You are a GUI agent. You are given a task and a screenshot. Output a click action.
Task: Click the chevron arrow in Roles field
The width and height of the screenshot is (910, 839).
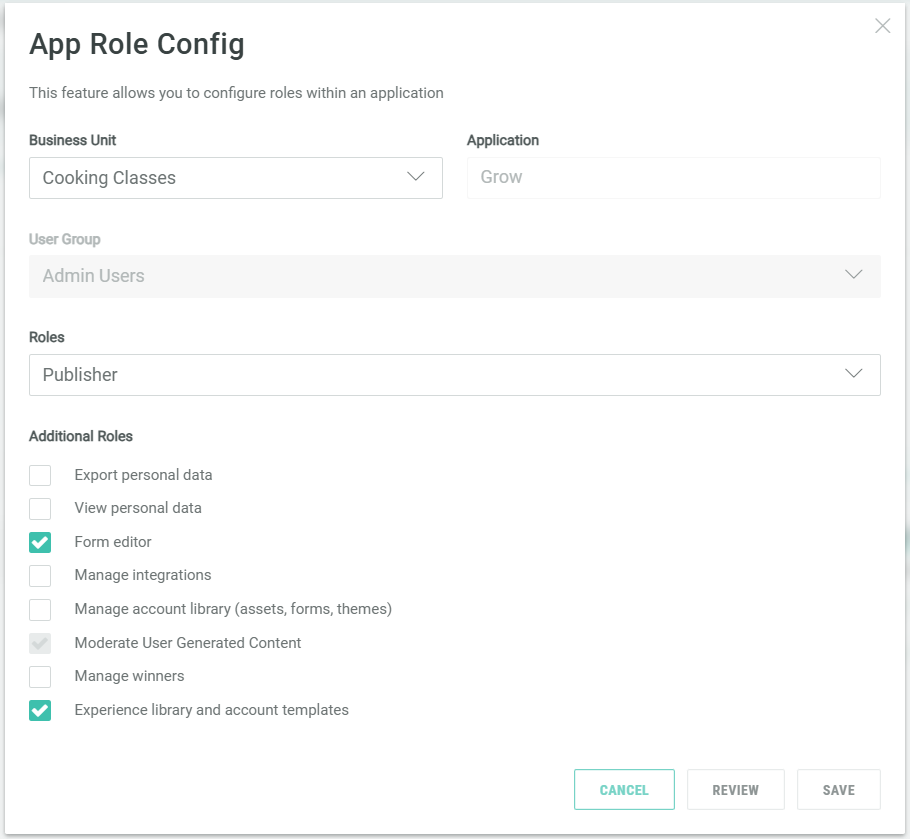853,374
